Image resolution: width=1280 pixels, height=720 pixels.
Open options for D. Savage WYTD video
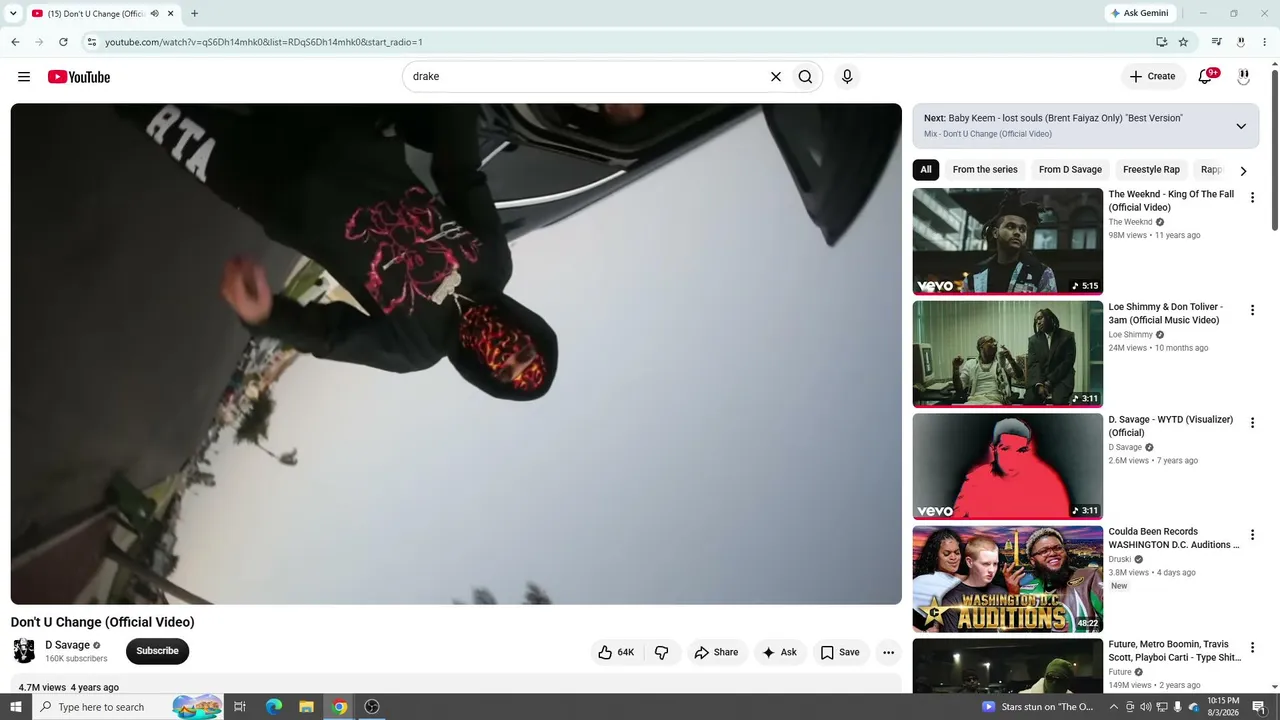1252,423
